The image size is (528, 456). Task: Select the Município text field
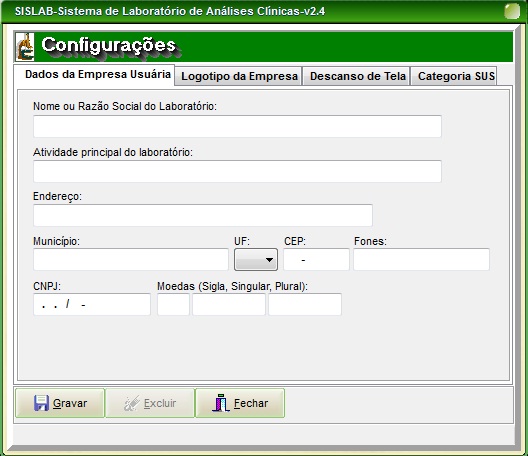131,259
